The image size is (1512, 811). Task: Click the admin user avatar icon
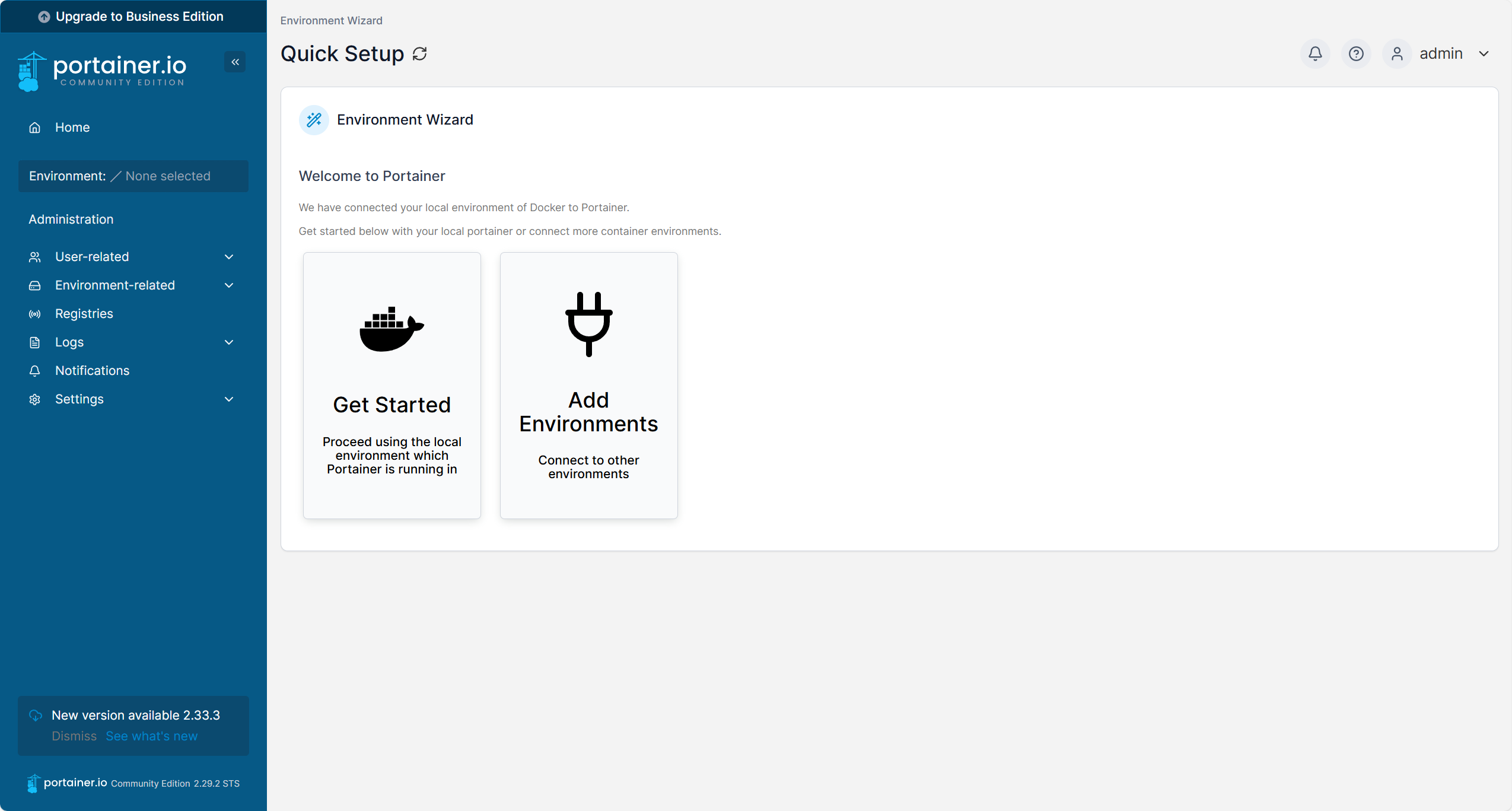coord(1397,54)
